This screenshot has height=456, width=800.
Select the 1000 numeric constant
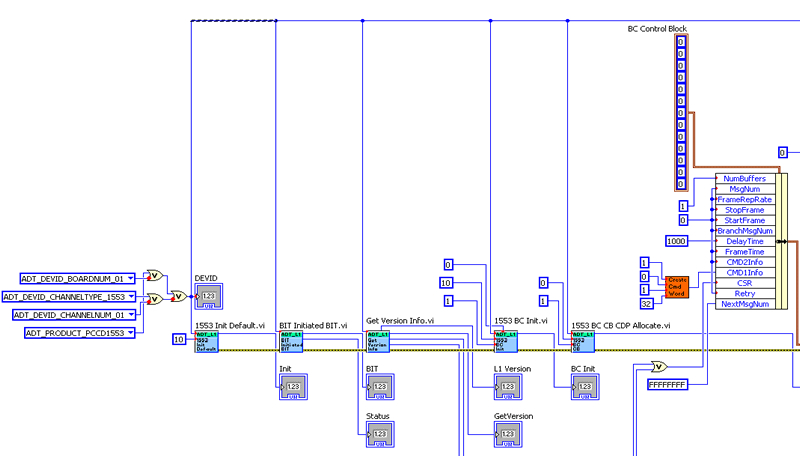pos(676,241)
